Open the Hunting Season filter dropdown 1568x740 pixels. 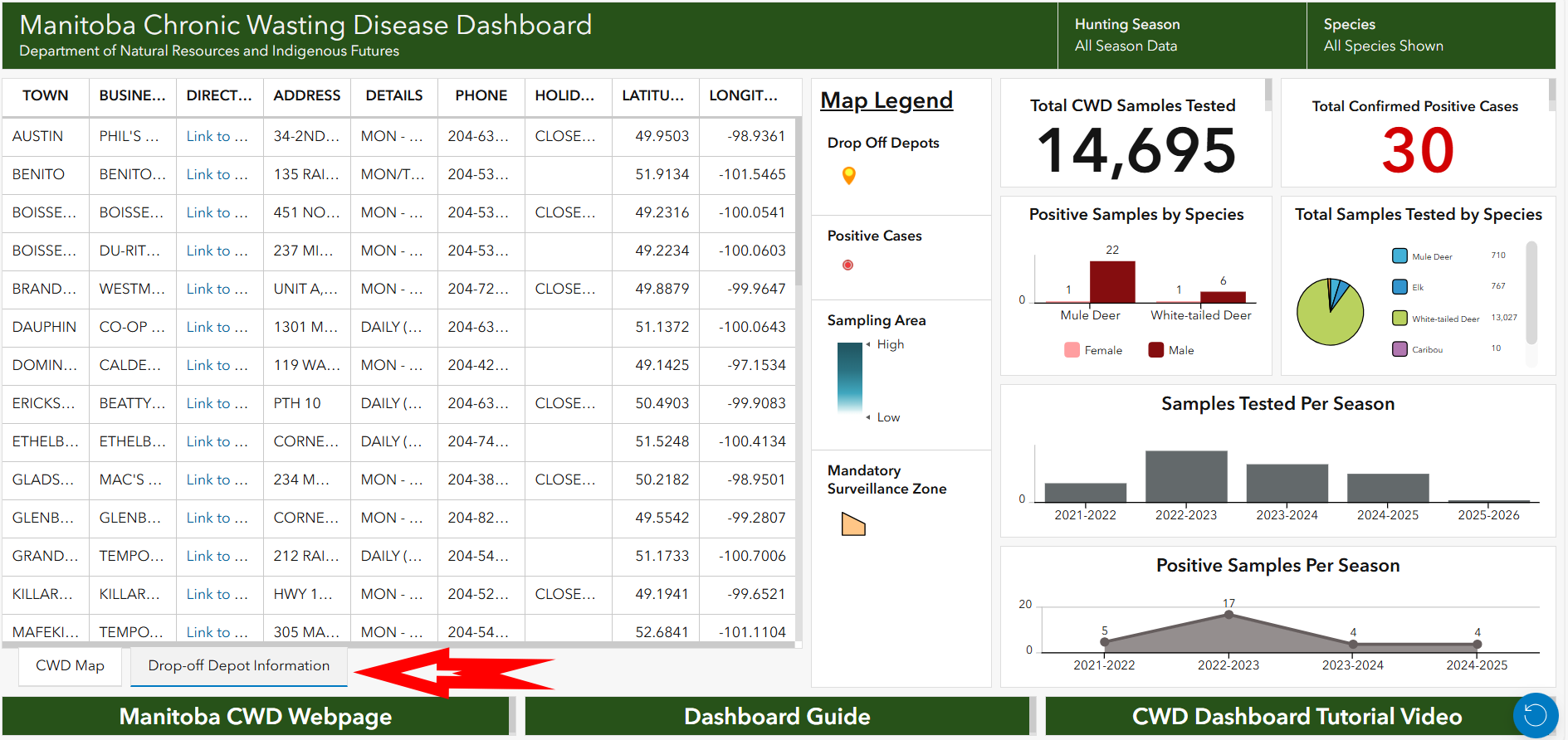(1180, 36)
